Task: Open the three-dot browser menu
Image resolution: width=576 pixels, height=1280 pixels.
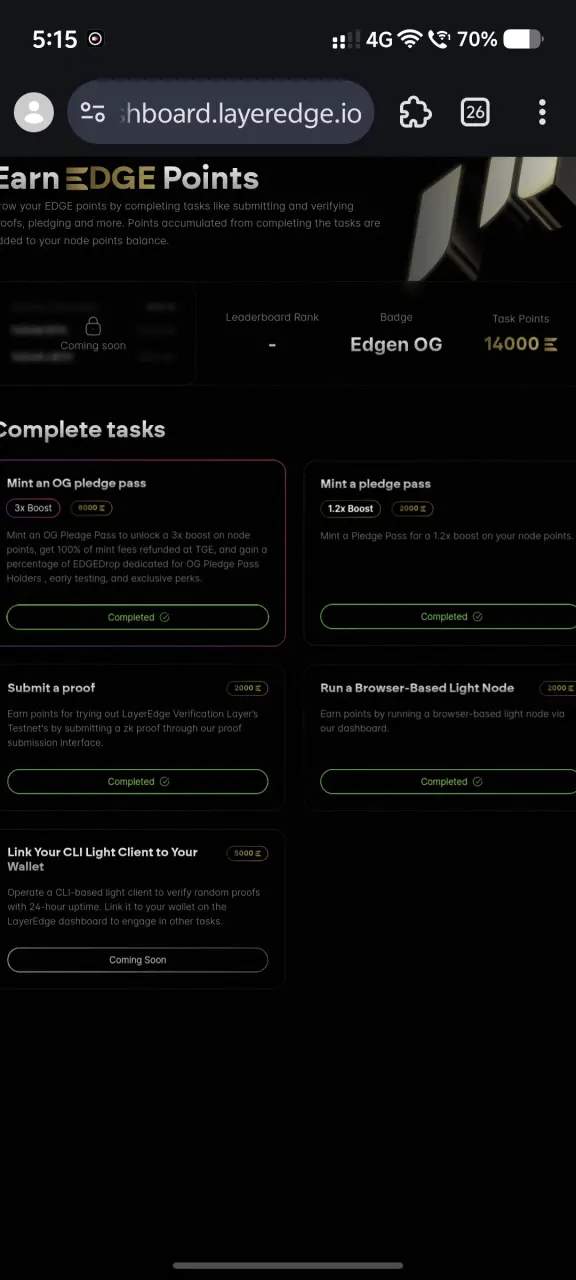Action: [x=542, y=112]
